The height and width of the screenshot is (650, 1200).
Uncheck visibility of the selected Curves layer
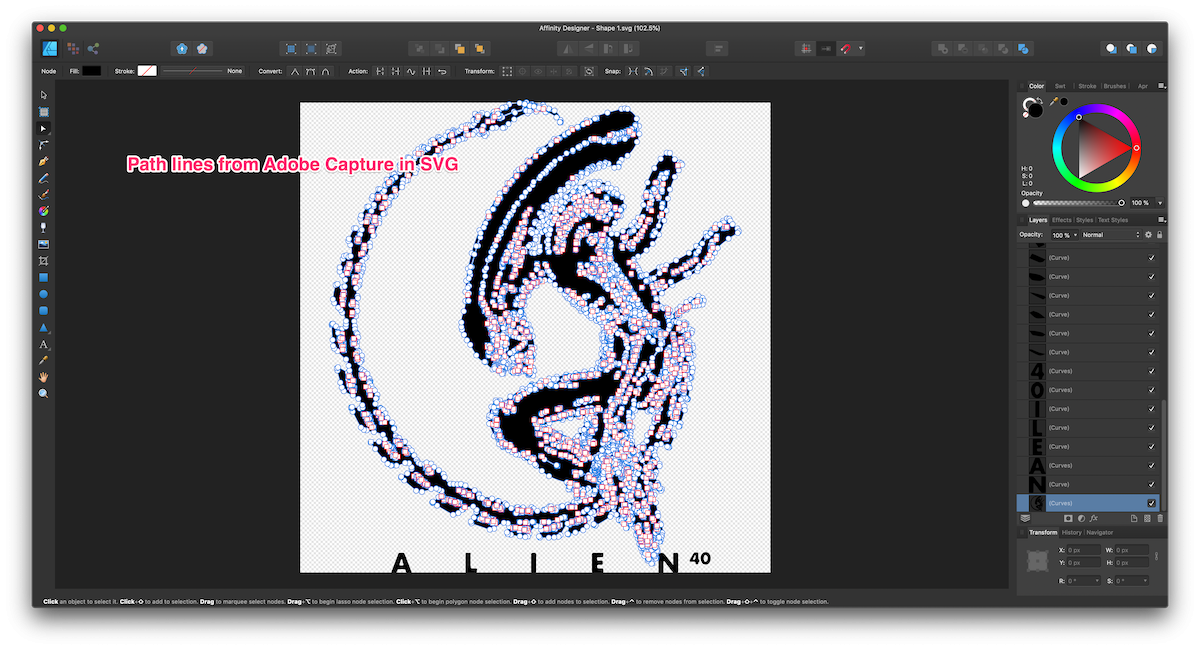click(1151, 502)
